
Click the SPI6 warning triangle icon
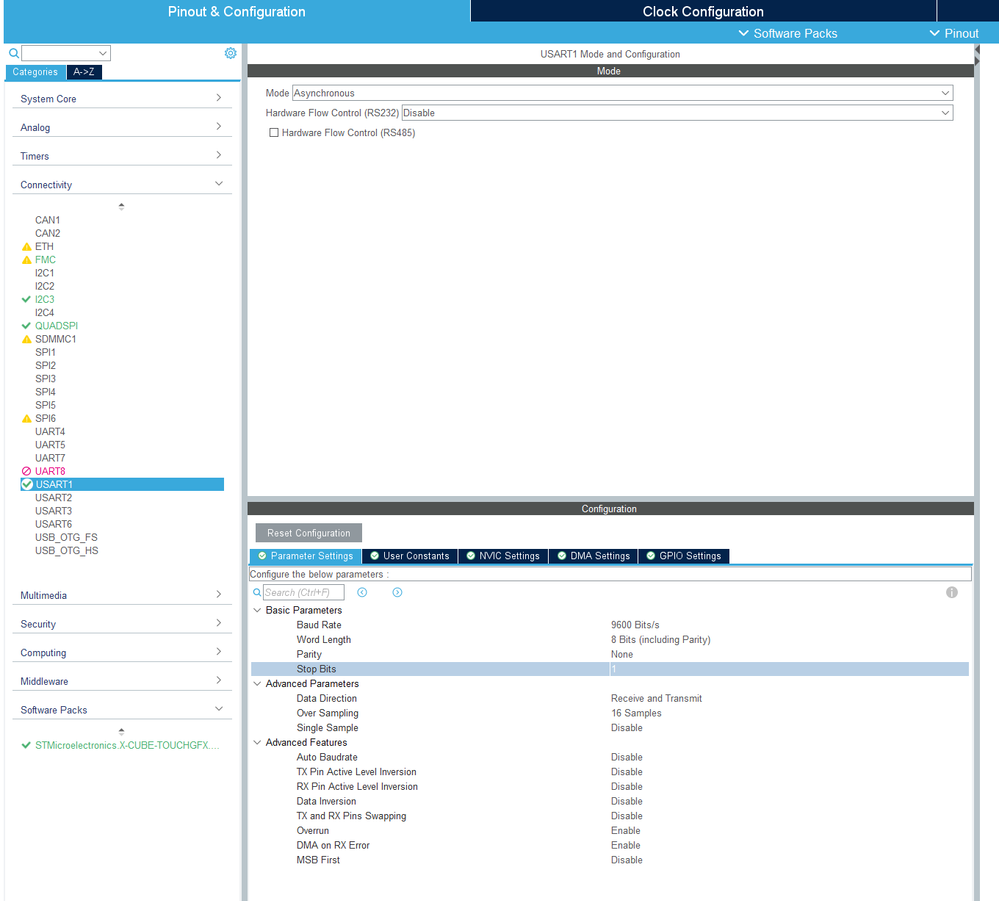coord(27,419)
